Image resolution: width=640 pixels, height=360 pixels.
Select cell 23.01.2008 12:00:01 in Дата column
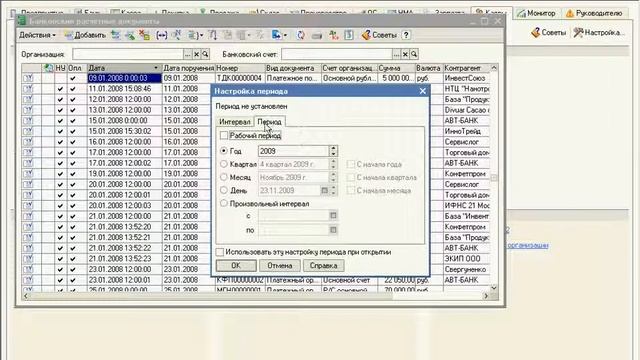[x=124, y=280]
